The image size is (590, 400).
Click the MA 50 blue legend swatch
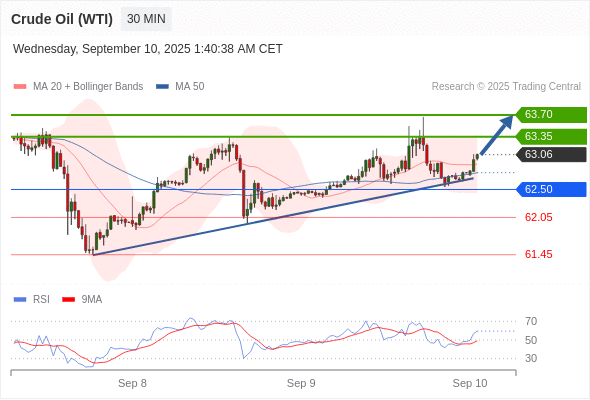click(163, 87)
